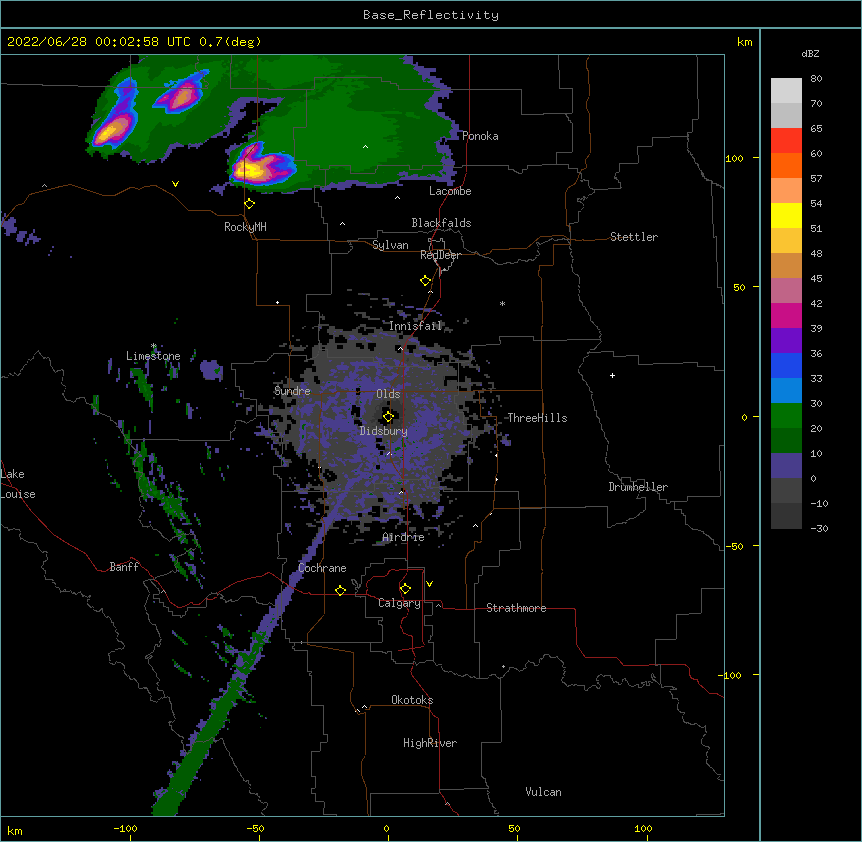Screen dimensions: 862x842
Task: Click the Cochrane label
Action: tap(322, 568)
